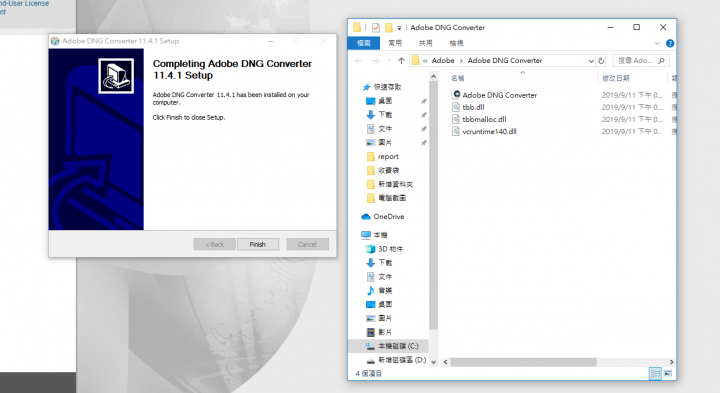Click the Adobe breadcrumb in address bar

click(443, 61)
